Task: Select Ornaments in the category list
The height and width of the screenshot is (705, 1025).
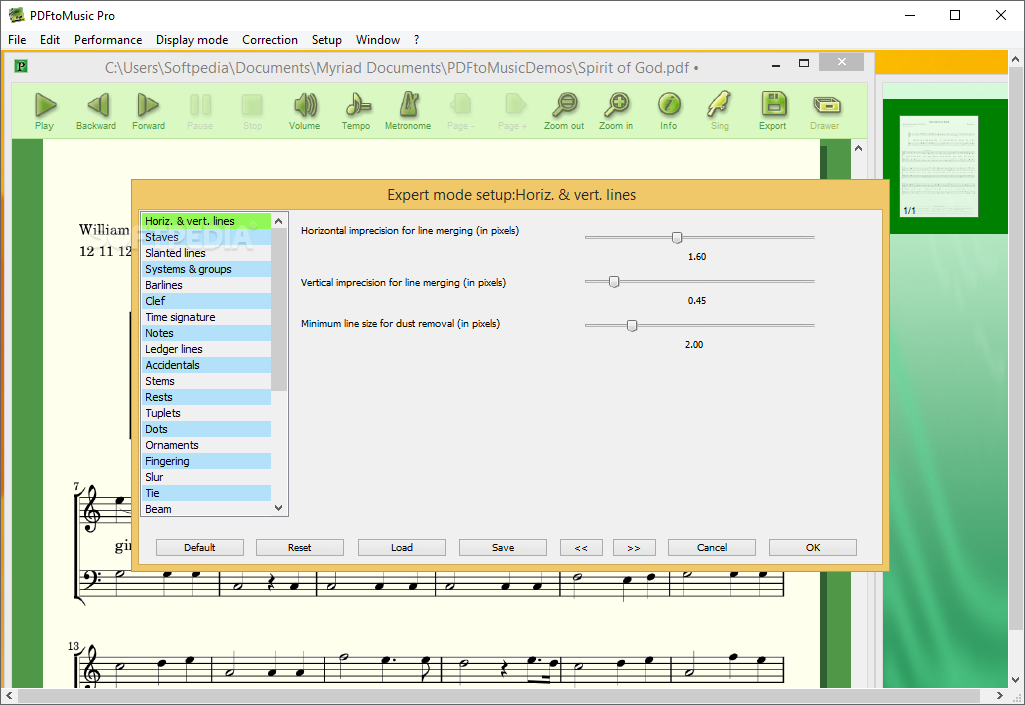Action: [206, 445]
